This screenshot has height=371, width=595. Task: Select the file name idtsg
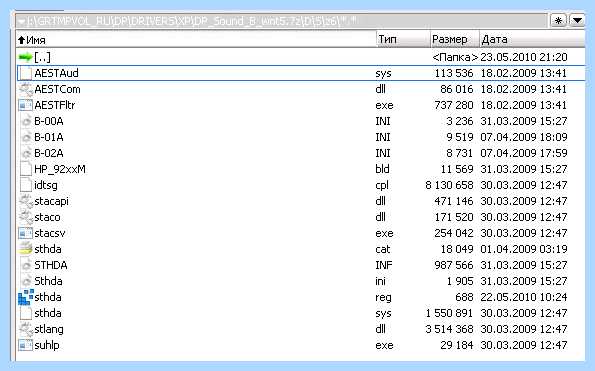(46, 186)
